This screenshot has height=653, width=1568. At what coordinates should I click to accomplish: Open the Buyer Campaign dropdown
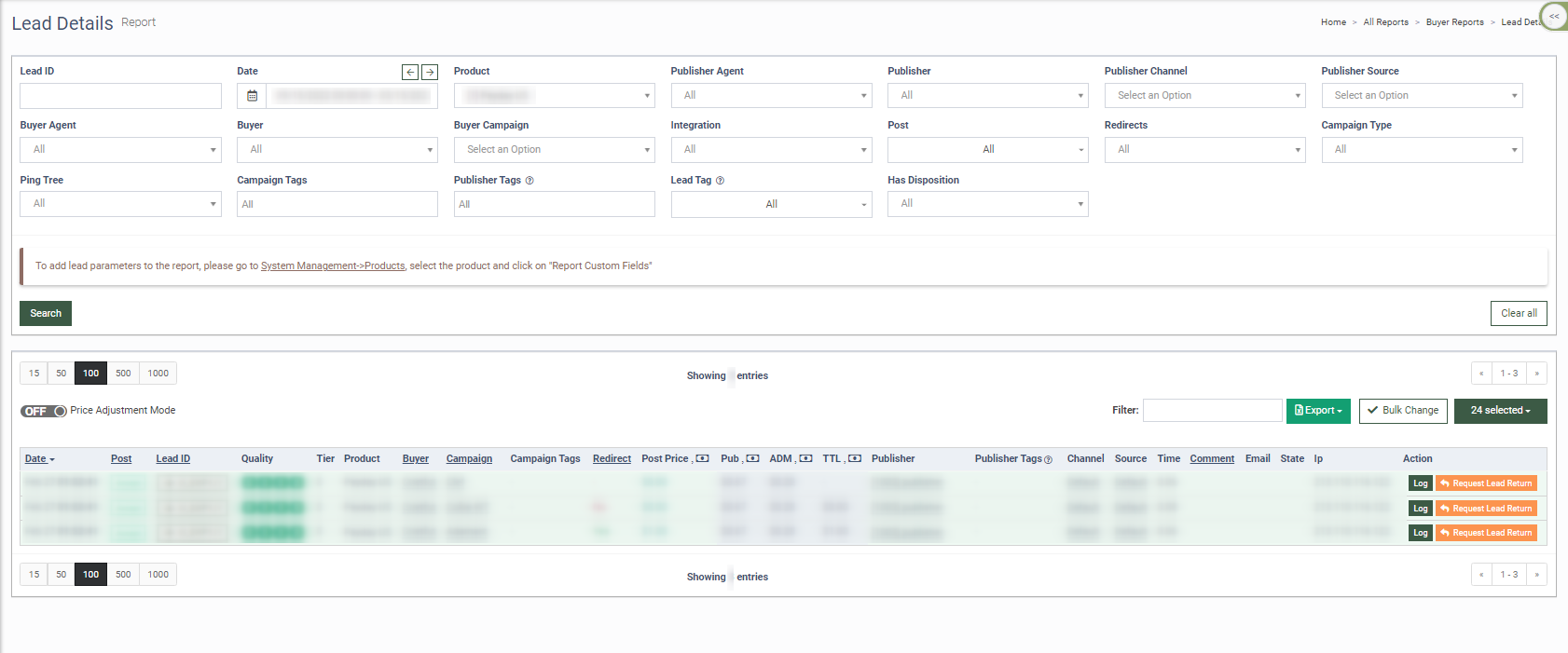pos(554,150)
